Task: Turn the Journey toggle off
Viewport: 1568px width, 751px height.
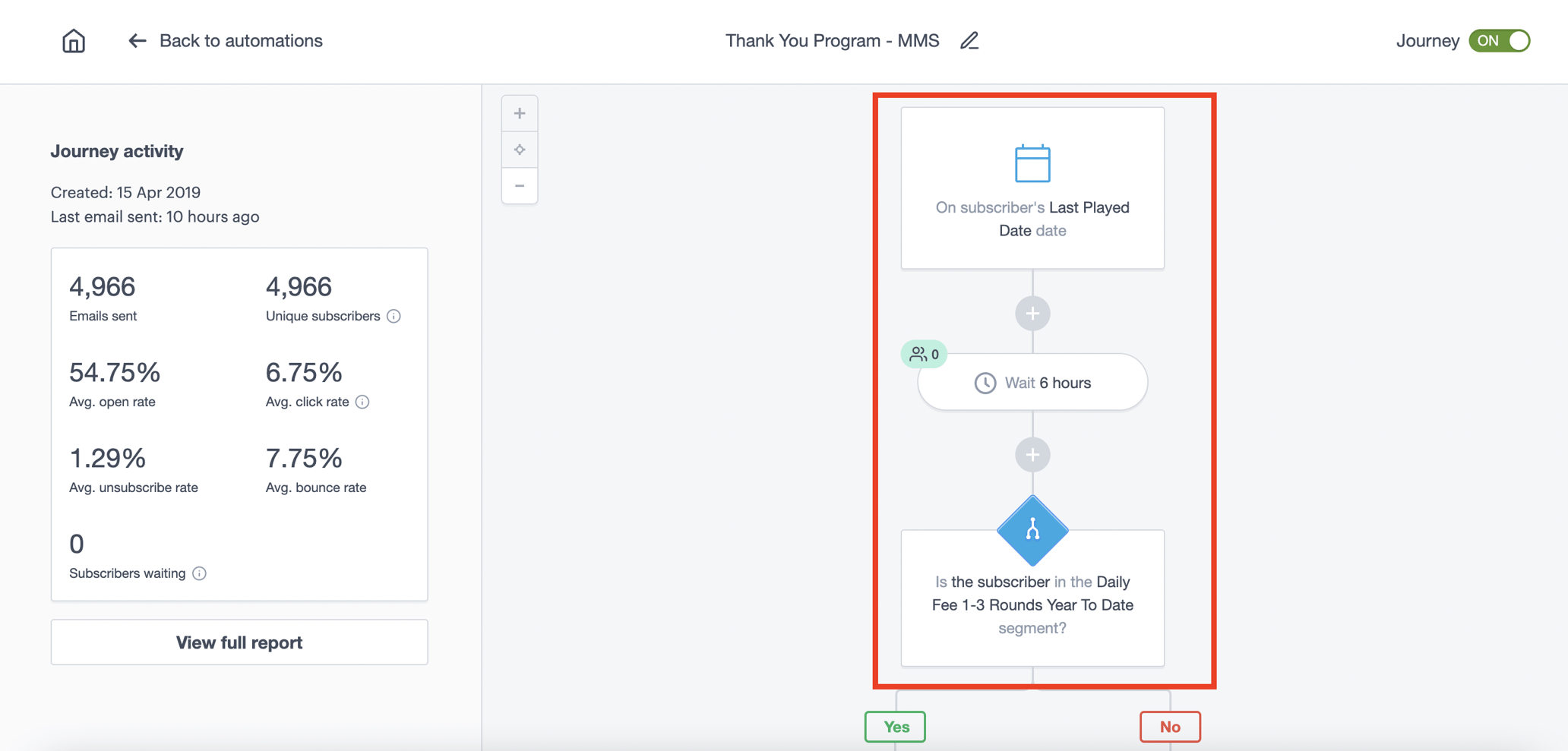Action: pyautogui.click(x=1500, y=40)
